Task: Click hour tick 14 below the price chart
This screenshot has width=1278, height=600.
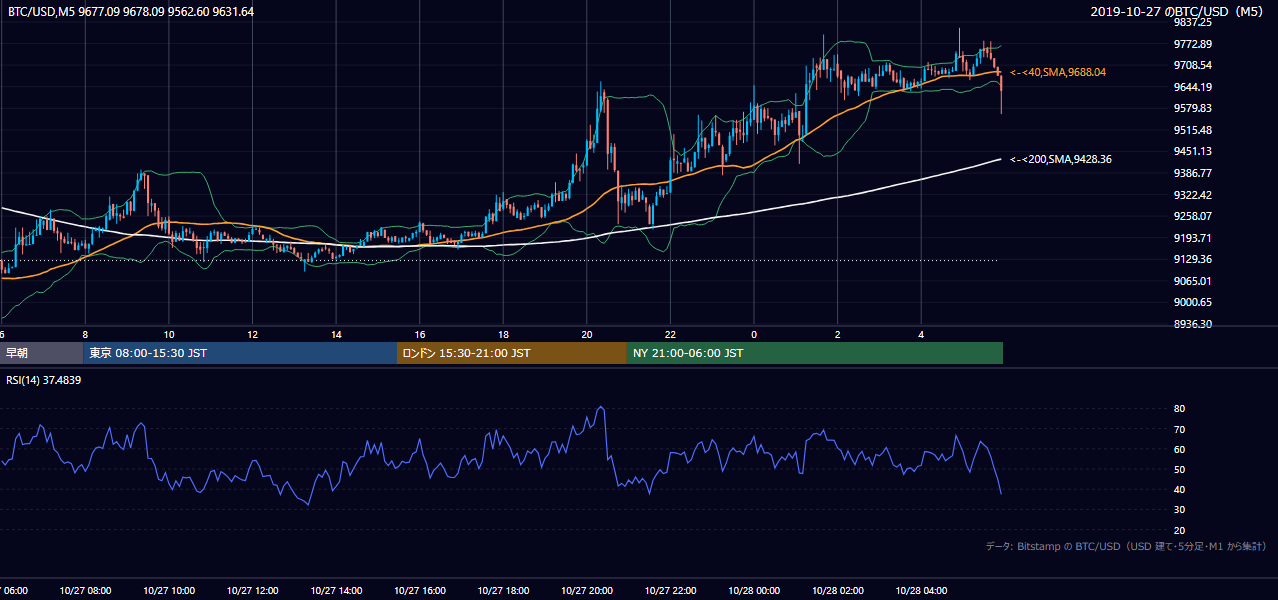Action: click(336, 334)
